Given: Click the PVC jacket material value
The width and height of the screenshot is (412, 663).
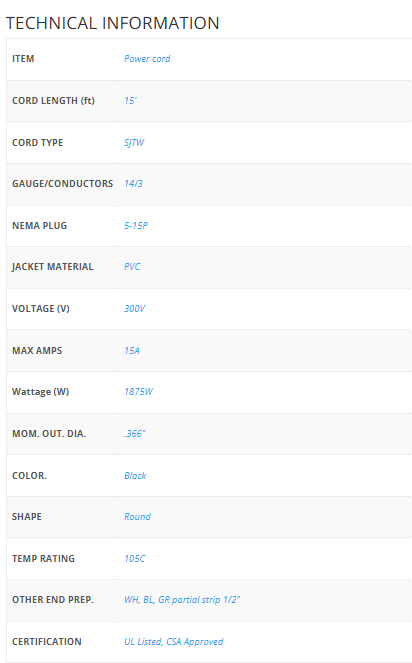Looking at the screenshot, I should pos(132,267).
